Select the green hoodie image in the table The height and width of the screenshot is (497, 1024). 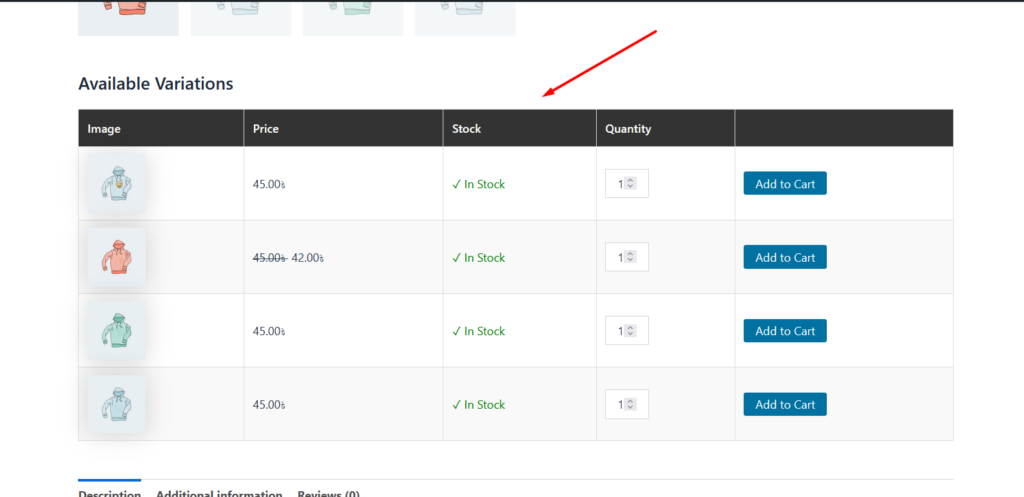coord(116,331)
